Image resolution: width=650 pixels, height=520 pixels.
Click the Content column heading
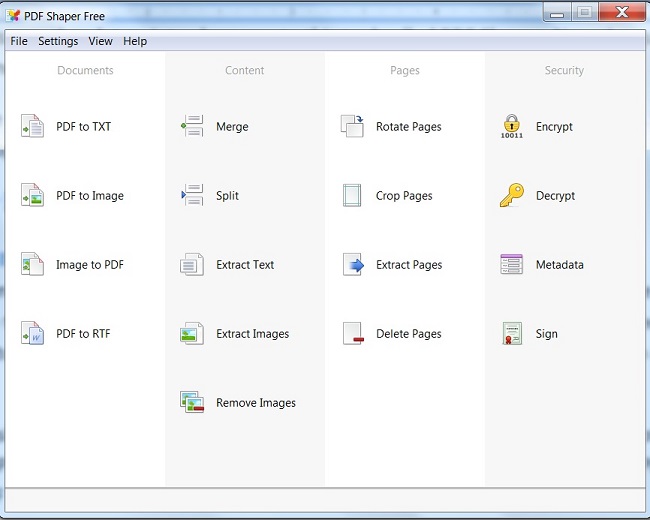tap(245, 70)
